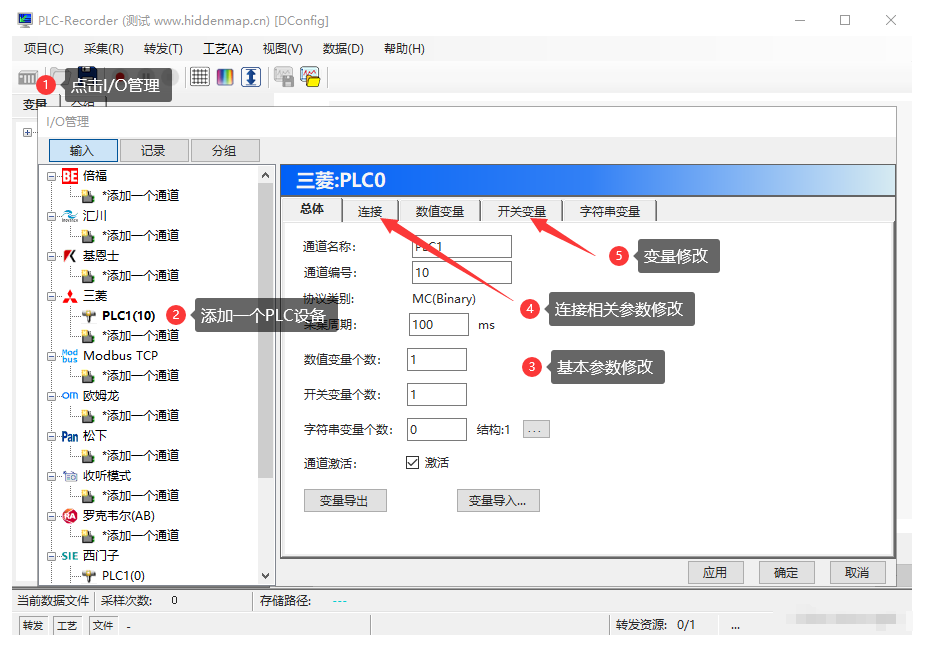Click the 应用 button

point(715,572)
